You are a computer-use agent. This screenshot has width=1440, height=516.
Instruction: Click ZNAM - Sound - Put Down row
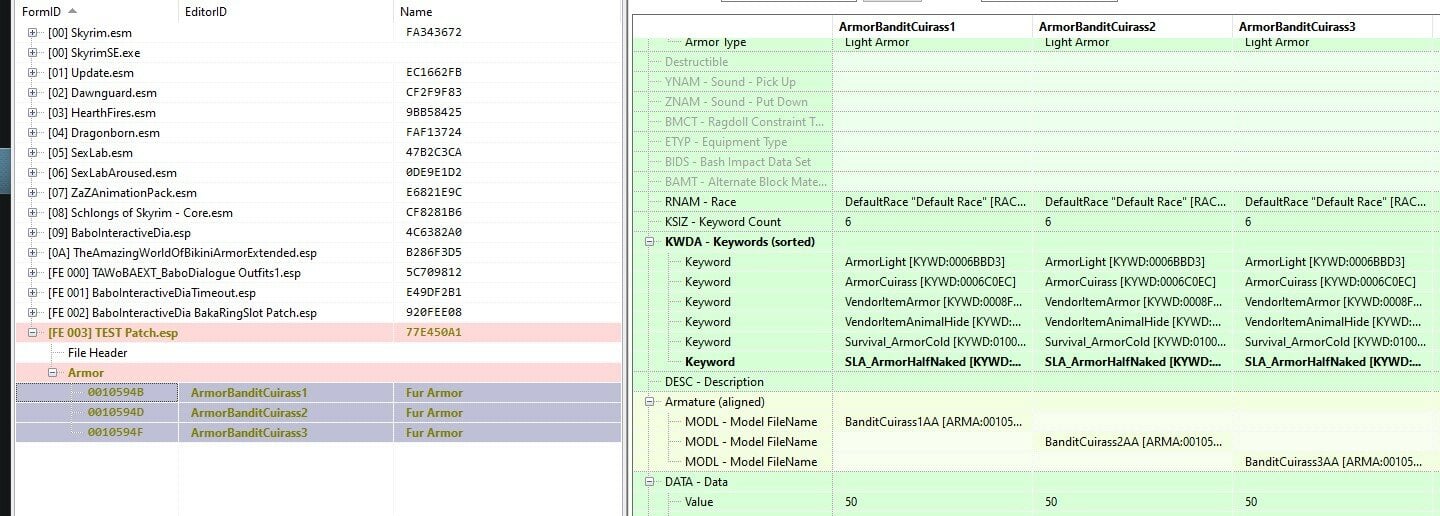736,102
